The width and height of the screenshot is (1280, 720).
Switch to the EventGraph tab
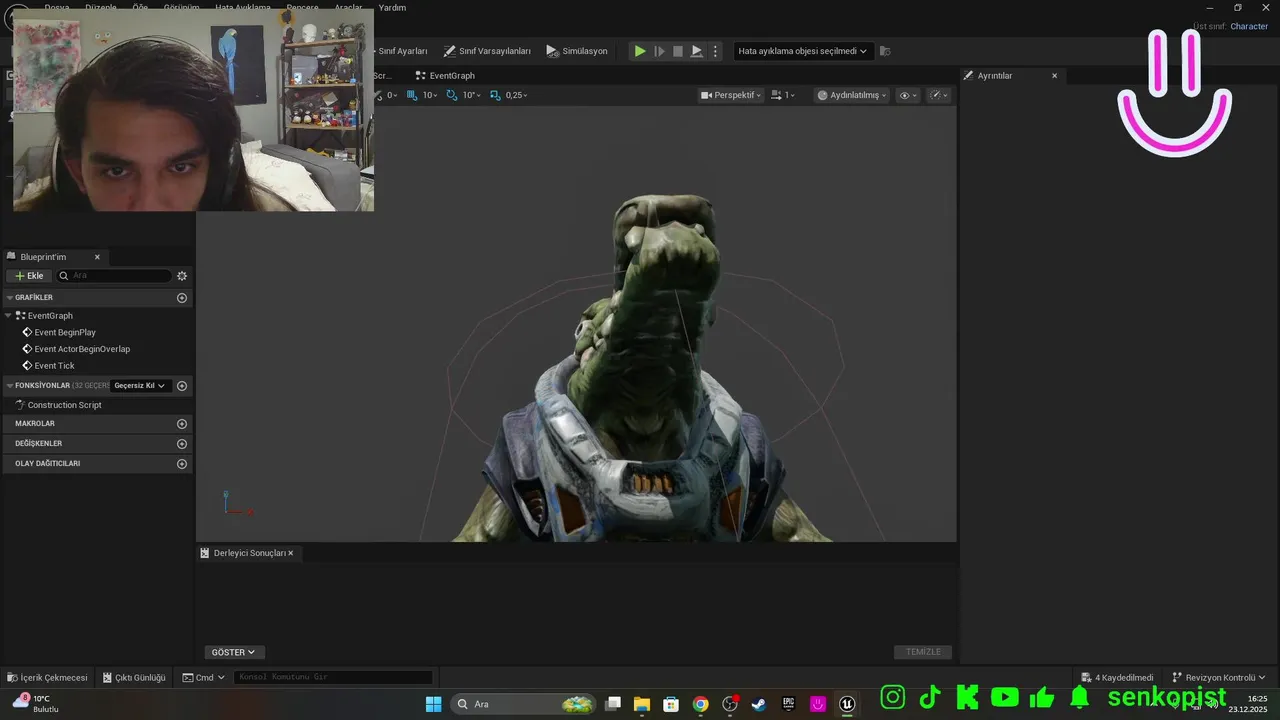tap(445, 76)
